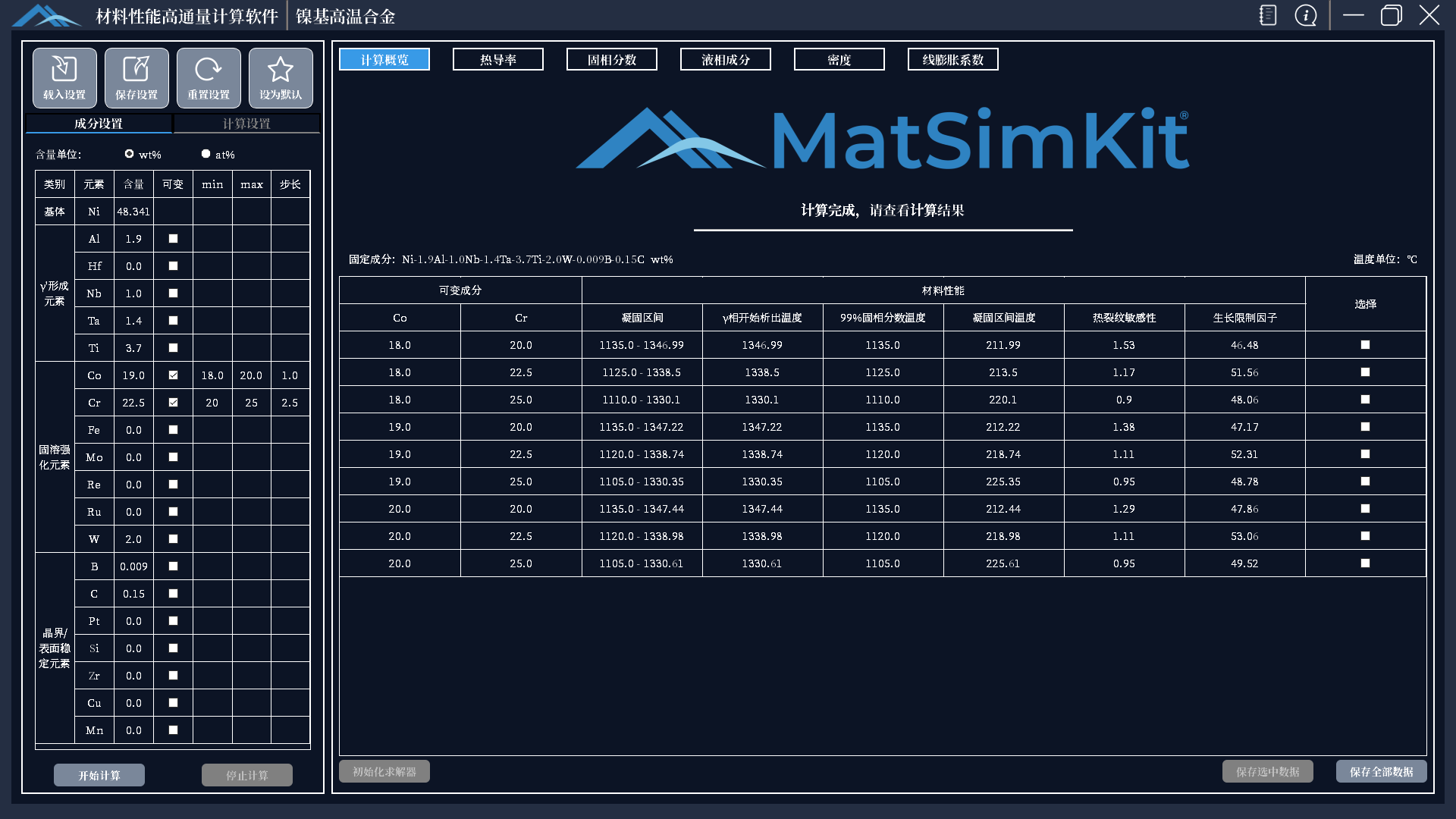Switch to the 计算设置 tab
The width and height of the screenshot is (1456, 819).
pos(246,124)
